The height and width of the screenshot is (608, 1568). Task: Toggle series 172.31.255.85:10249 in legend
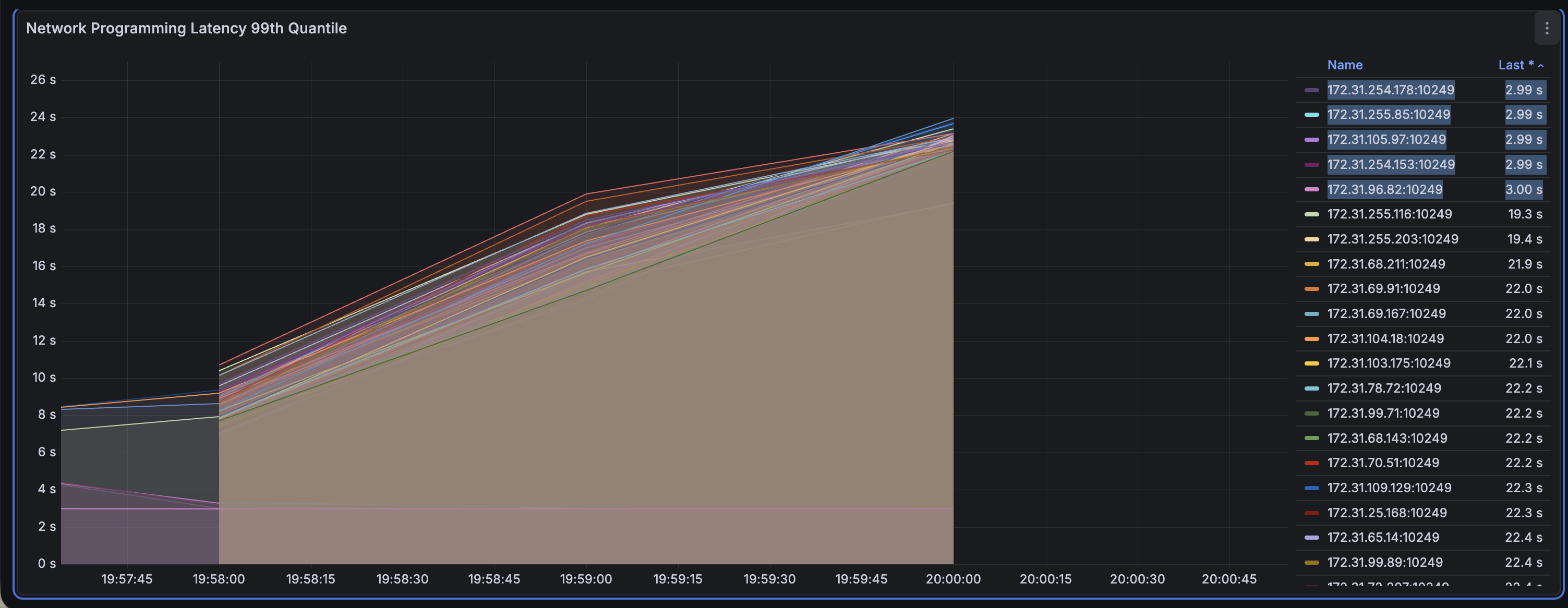(1389, 114)
